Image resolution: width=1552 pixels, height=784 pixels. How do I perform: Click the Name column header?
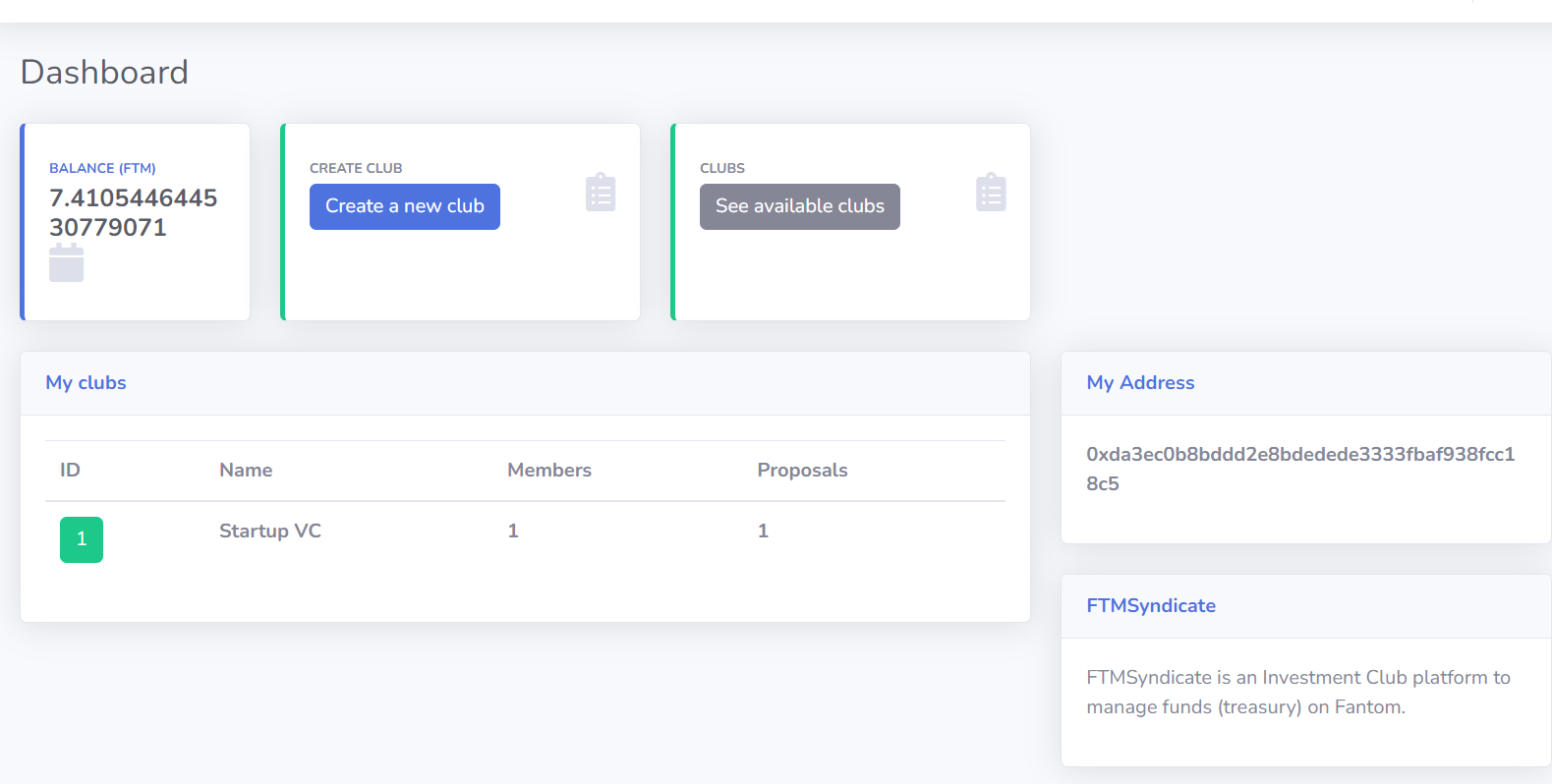point(246,471)
